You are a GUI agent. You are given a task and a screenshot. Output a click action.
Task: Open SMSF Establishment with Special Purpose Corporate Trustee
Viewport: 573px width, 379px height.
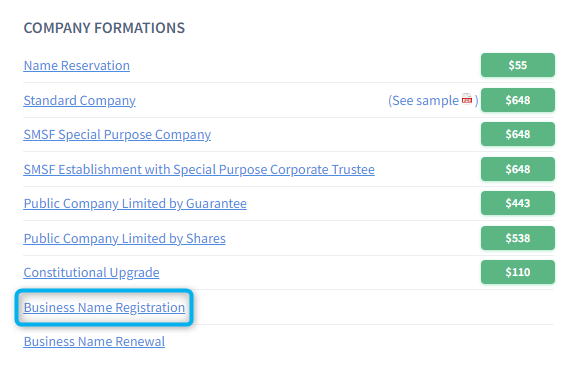(x=199, y=169)
